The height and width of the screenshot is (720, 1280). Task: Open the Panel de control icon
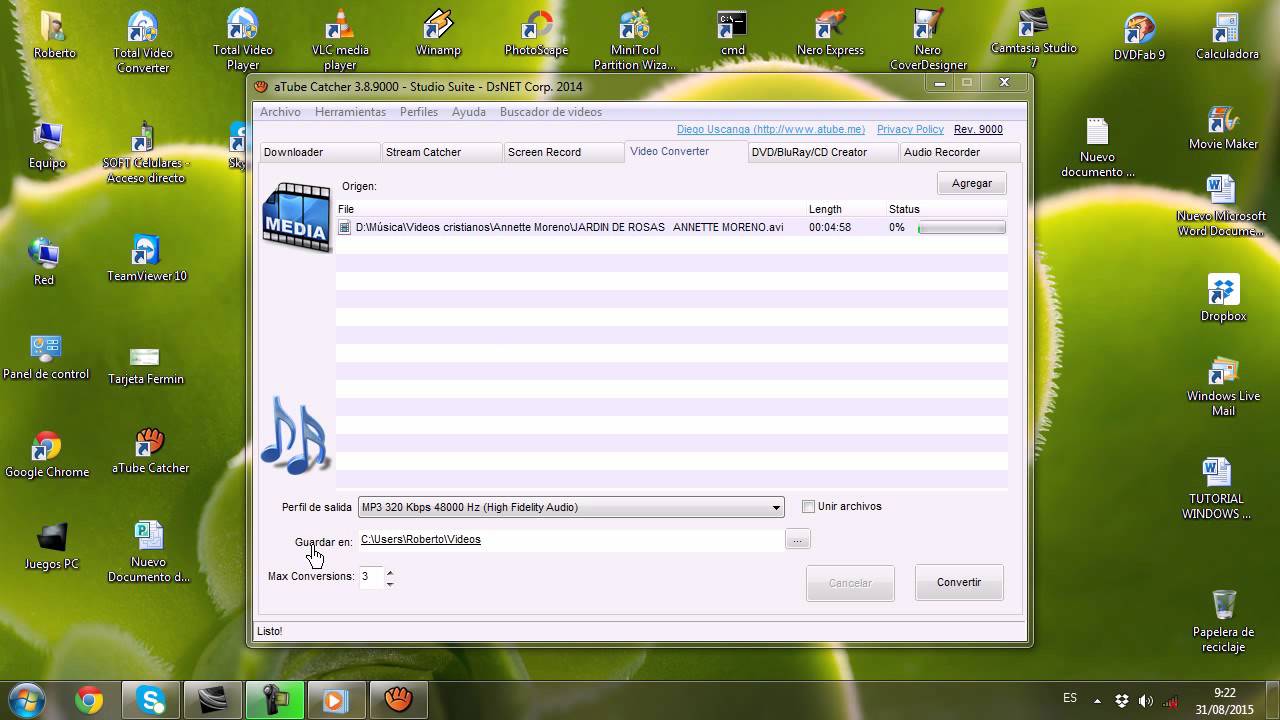[x=46, y=357]
